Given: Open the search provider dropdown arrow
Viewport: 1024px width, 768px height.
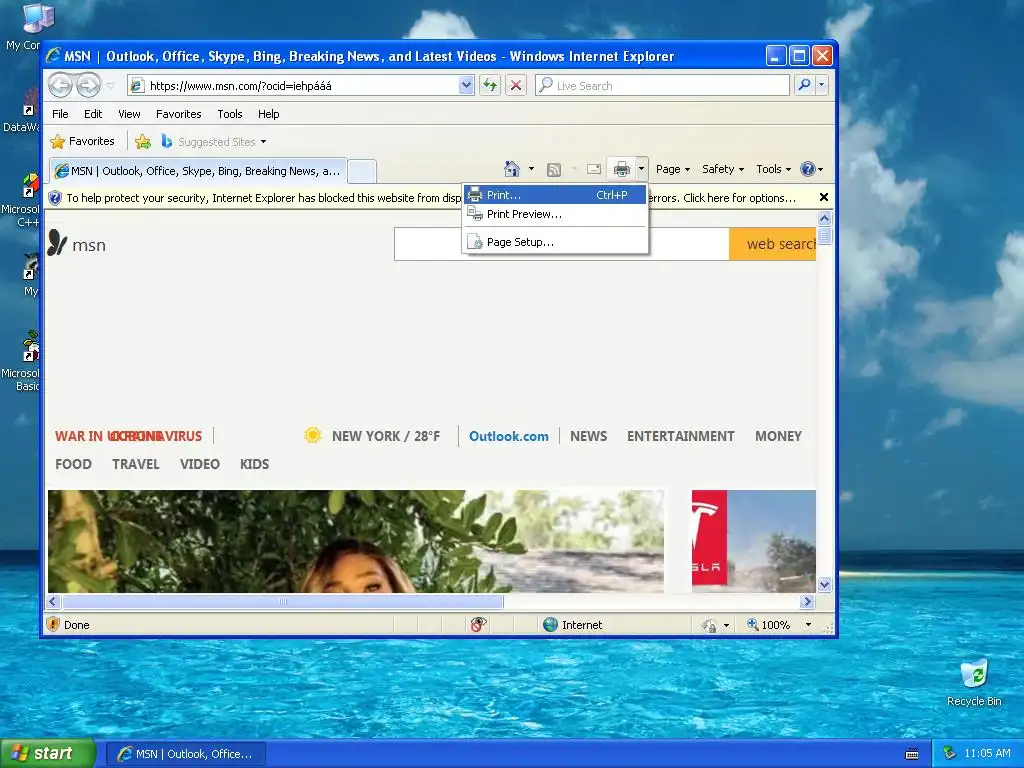Looking at the screenshot, I should tap(822, 85).
